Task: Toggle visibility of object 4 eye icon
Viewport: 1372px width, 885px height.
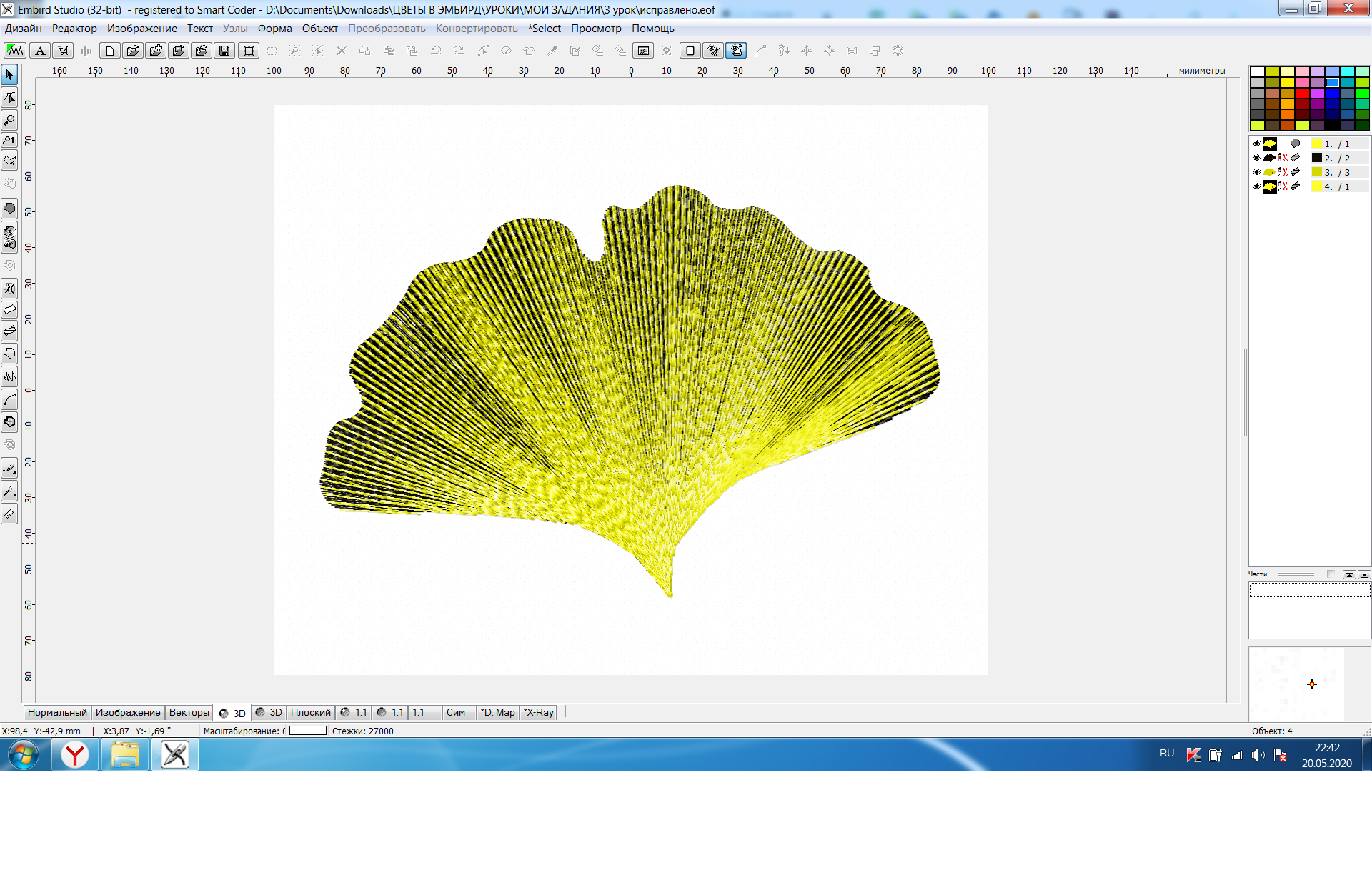Action: pyautogui.click(x=1256, y=186)
